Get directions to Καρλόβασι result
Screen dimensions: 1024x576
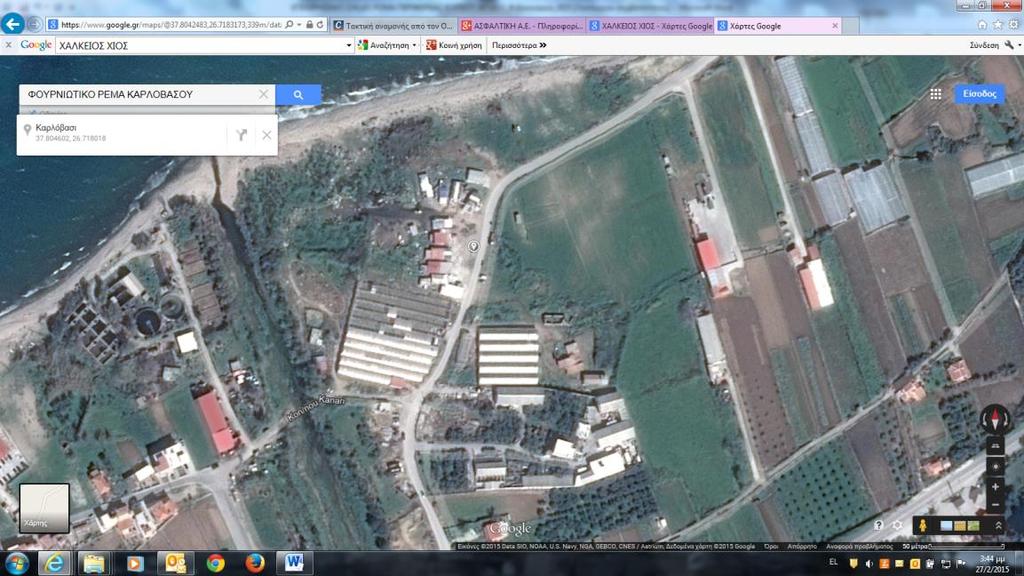click(242, 135)
